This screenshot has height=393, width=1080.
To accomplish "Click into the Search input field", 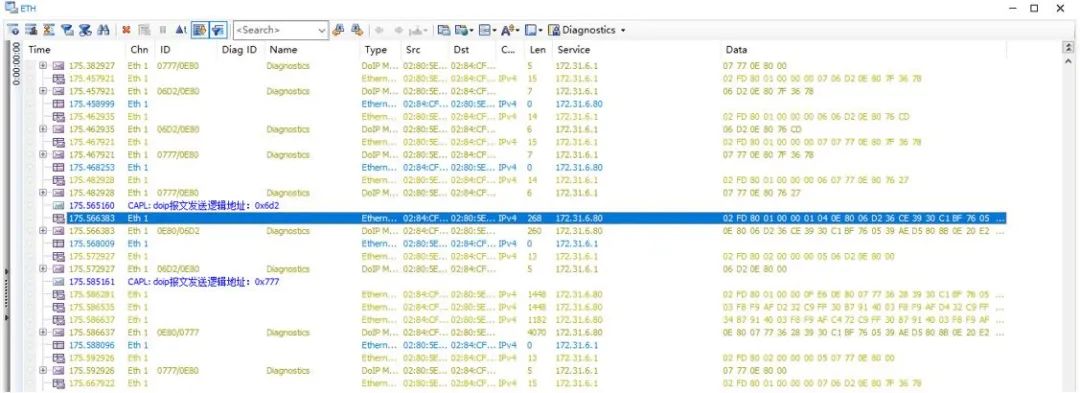I will (x=275, y=30).
